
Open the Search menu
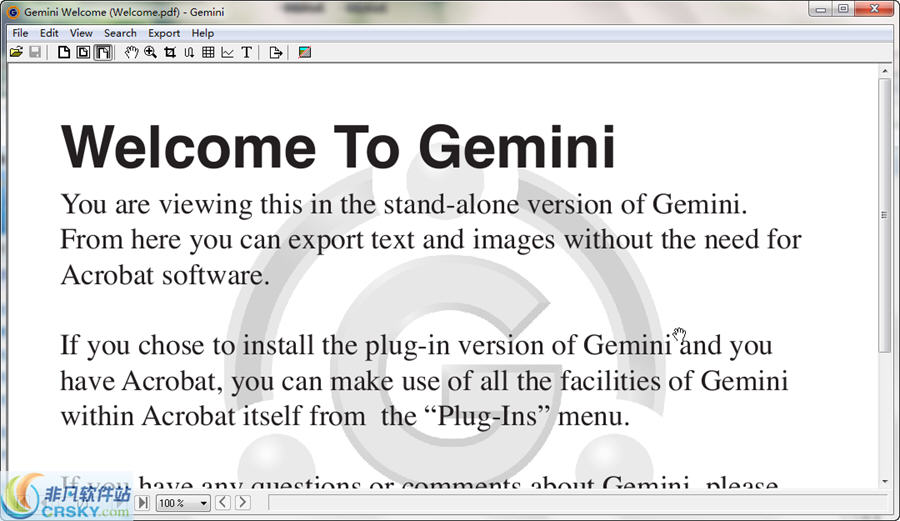120,33
